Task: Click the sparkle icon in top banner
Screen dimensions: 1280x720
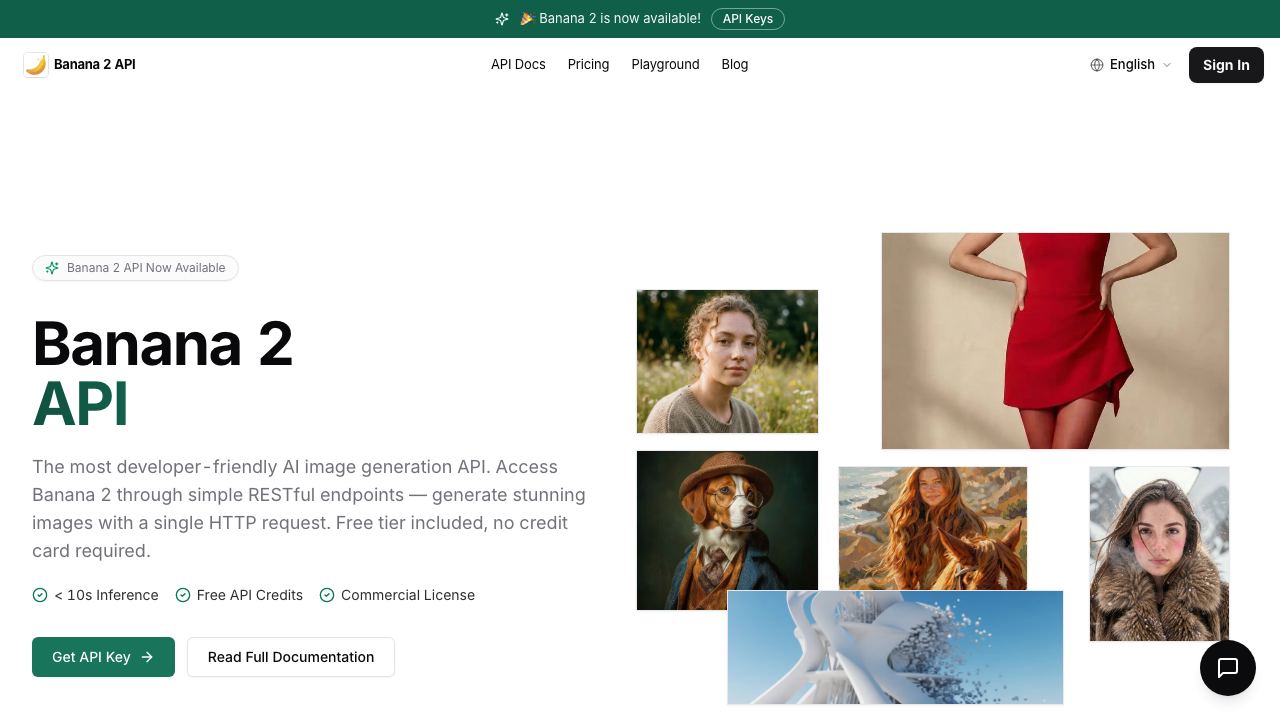Action: 502,19
